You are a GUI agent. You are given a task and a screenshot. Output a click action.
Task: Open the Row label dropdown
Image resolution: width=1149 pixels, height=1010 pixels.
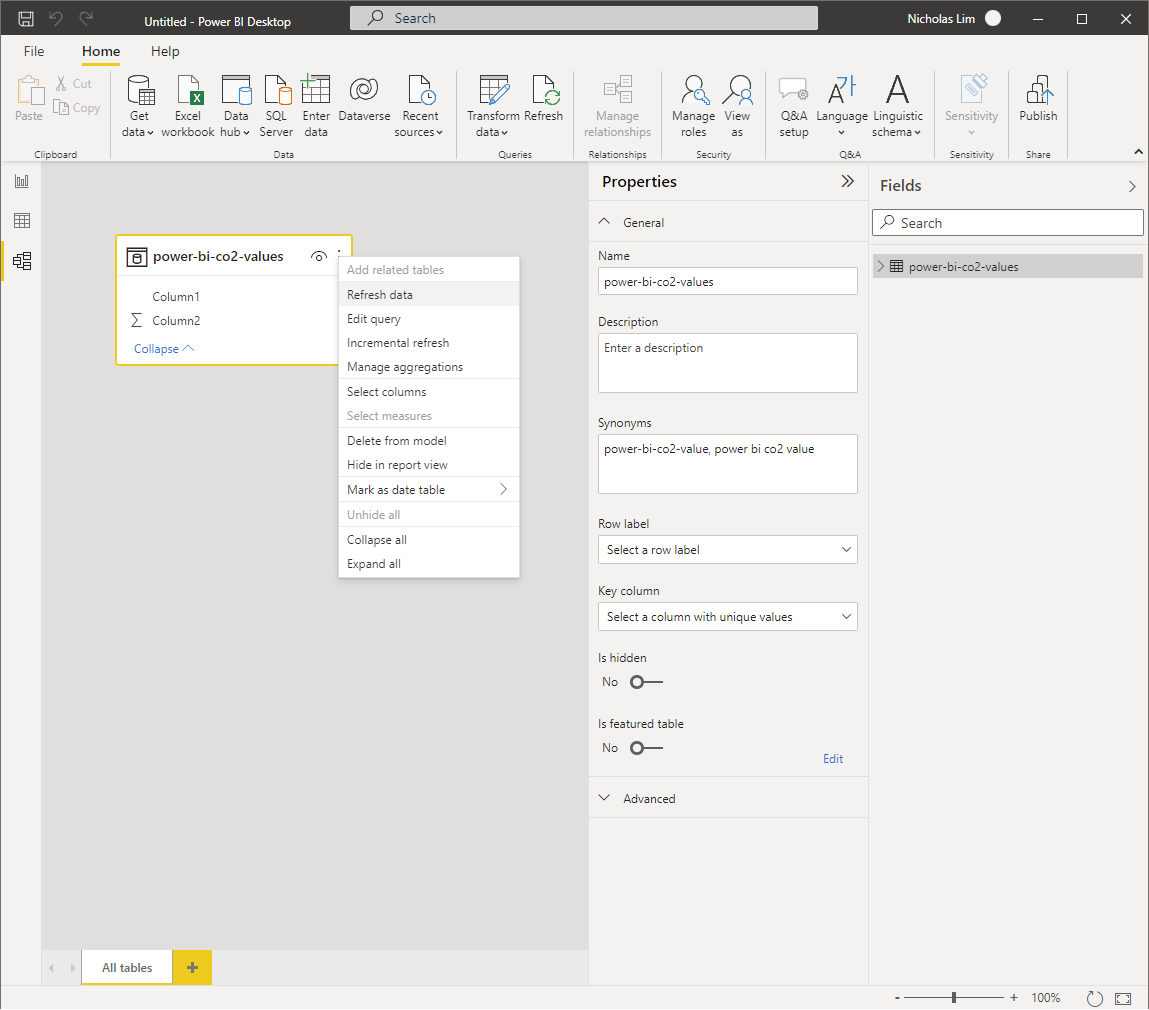click(x=727, y=549)
